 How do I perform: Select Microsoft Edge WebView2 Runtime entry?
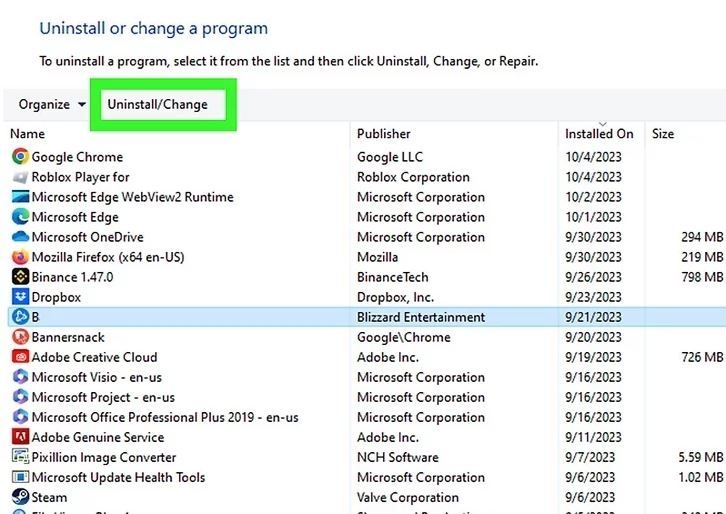click(x=132, y=197)
